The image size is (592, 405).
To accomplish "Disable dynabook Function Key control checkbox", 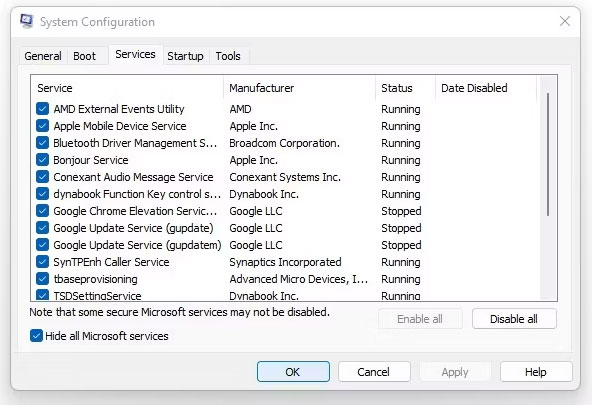I will (x=42, y=194).
